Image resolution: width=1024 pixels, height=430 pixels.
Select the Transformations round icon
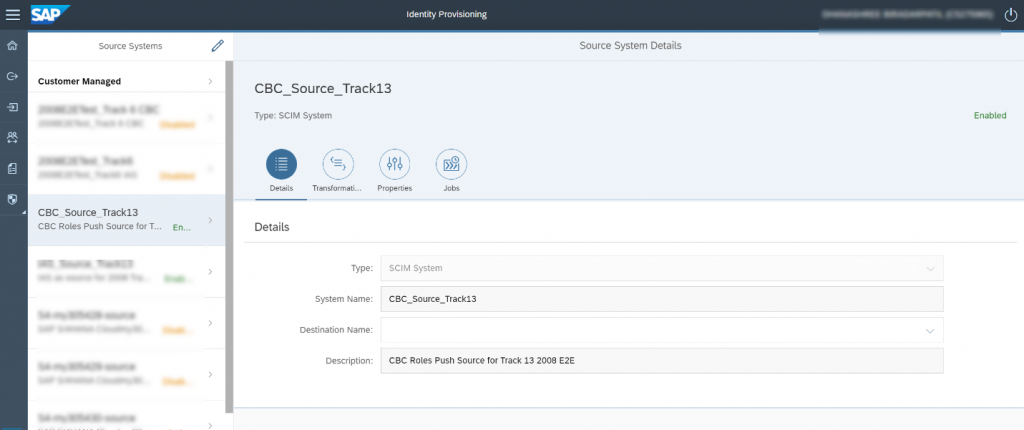(x=338, y=165)
